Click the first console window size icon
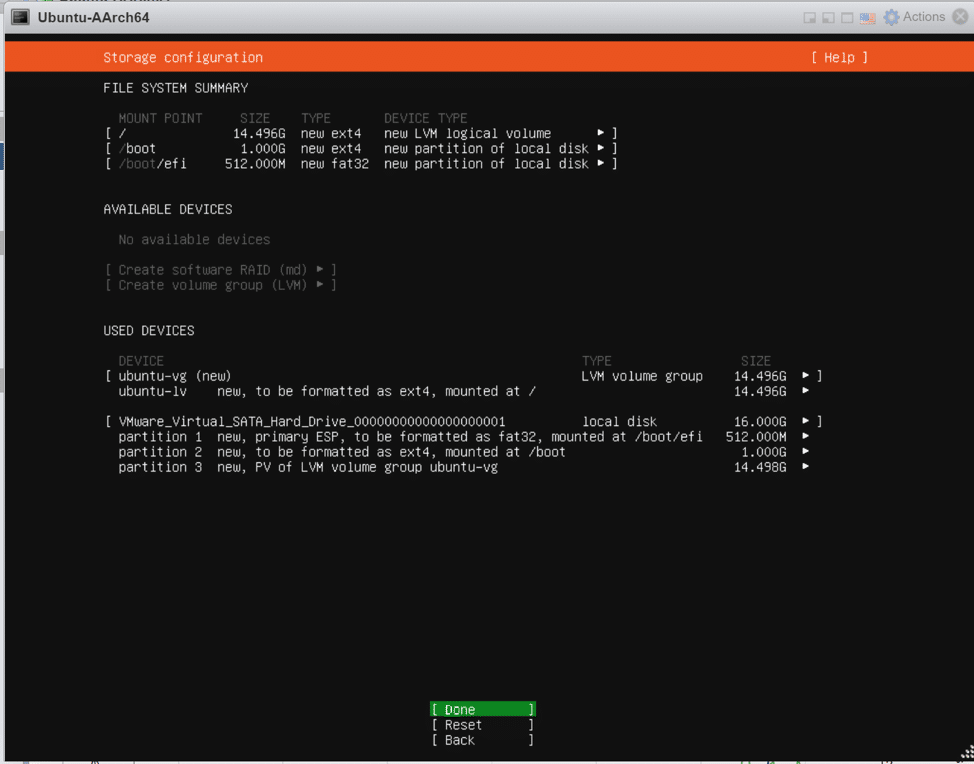The width and height of the screenshot is (974, 764). coord(809,17)
